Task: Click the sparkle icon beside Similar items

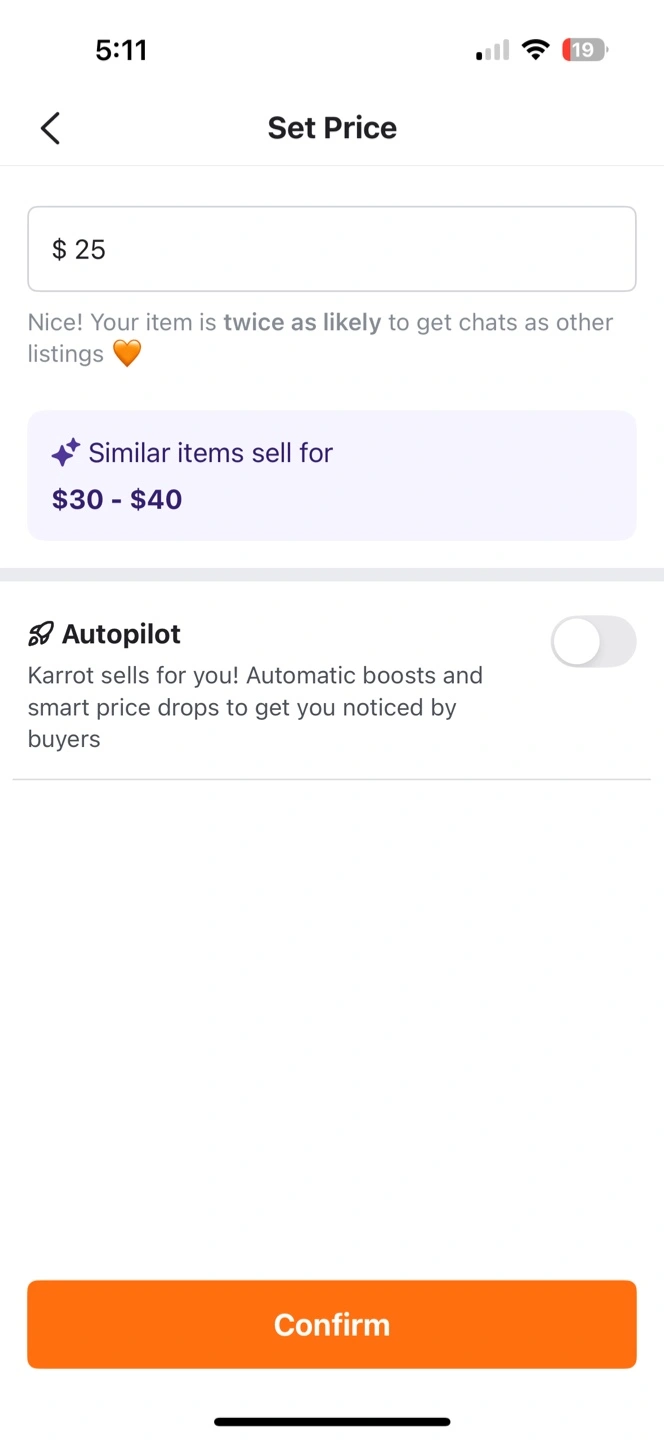Action: pyautogui.click(x=65, y=454)
